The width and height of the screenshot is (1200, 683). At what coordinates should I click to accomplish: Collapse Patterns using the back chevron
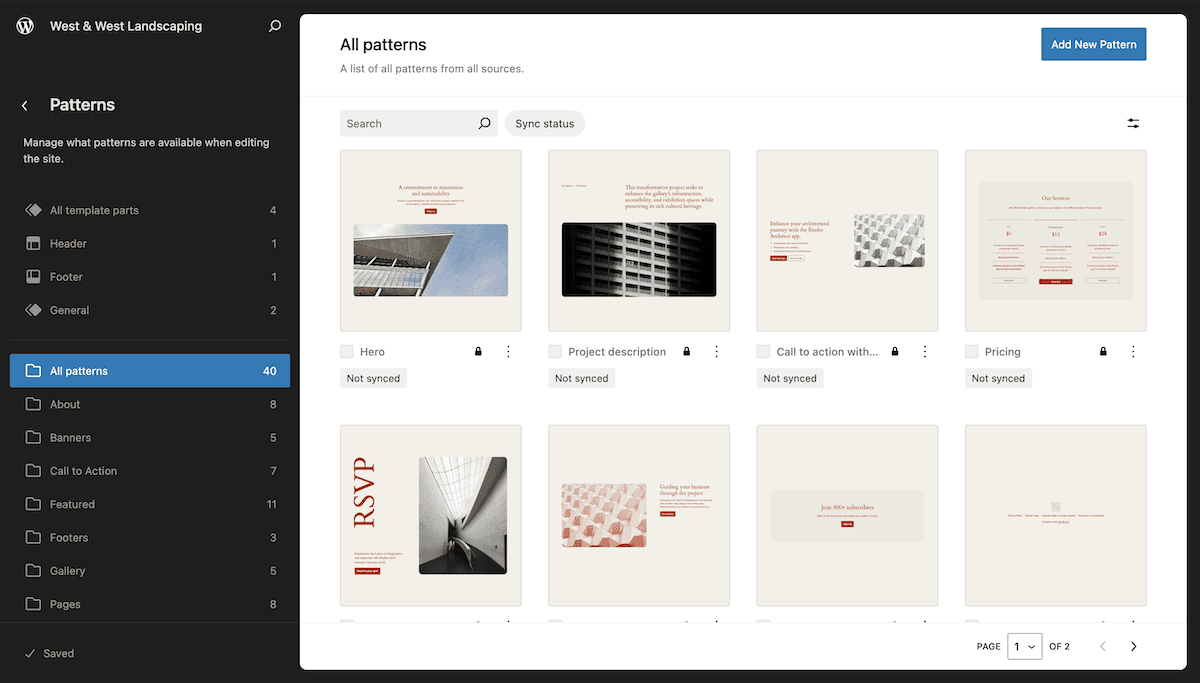tap(23, 105)
